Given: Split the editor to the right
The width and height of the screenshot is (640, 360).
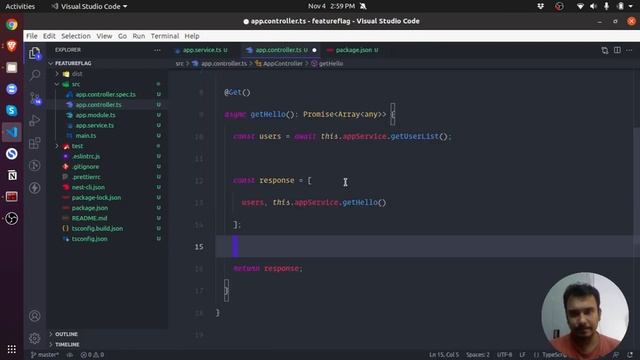Looking at the screenshot, I should 617,50.
